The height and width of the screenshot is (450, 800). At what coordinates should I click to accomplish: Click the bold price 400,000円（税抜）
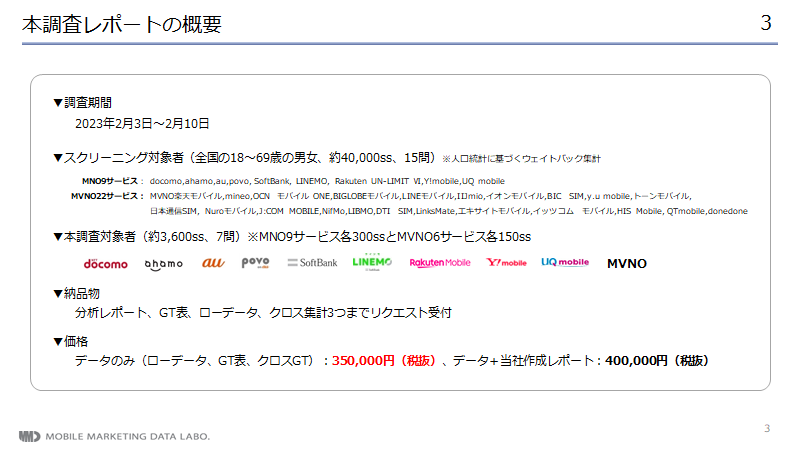click(x=657, y=361)
